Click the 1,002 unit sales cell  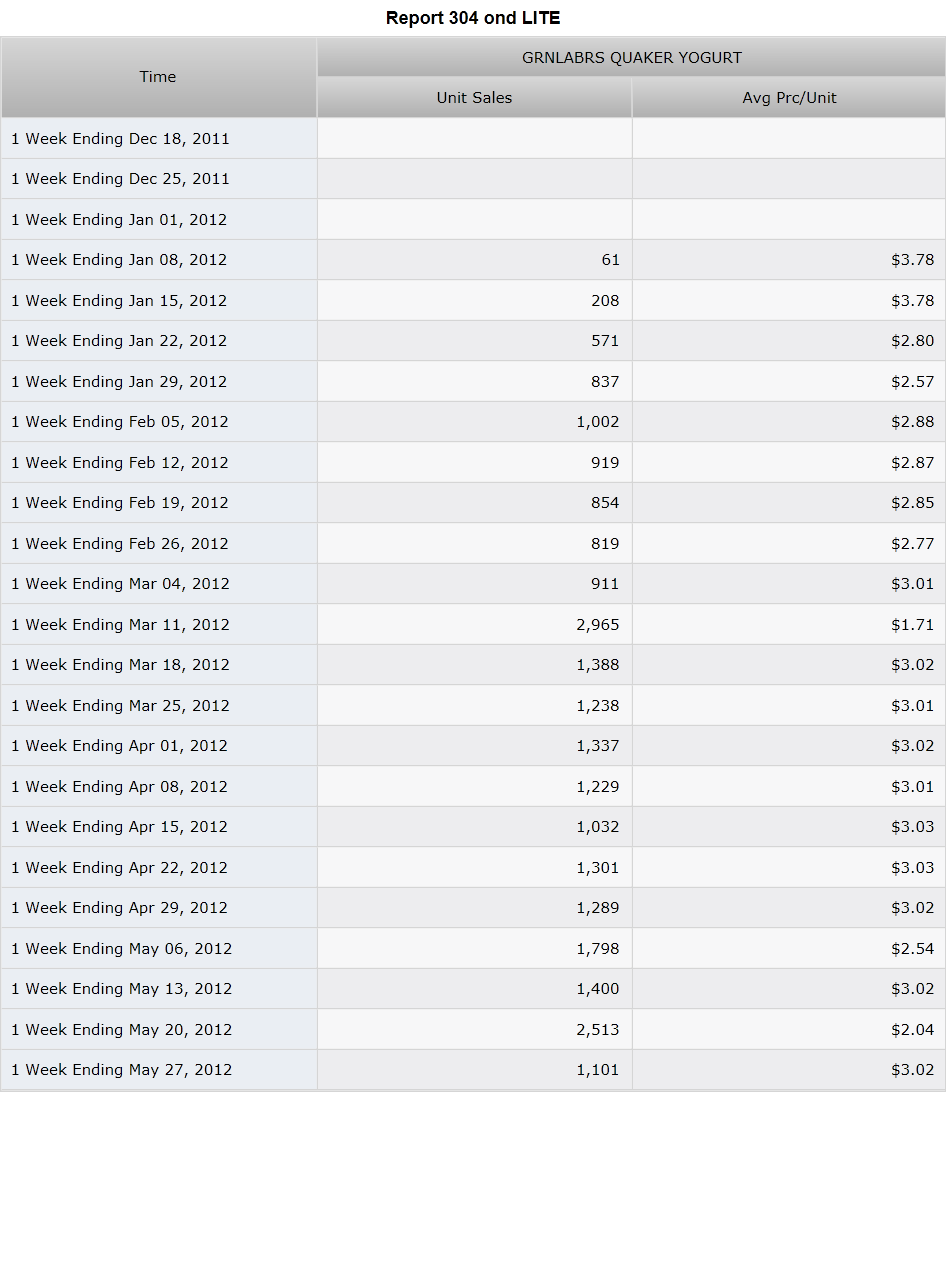pos(475,422)
